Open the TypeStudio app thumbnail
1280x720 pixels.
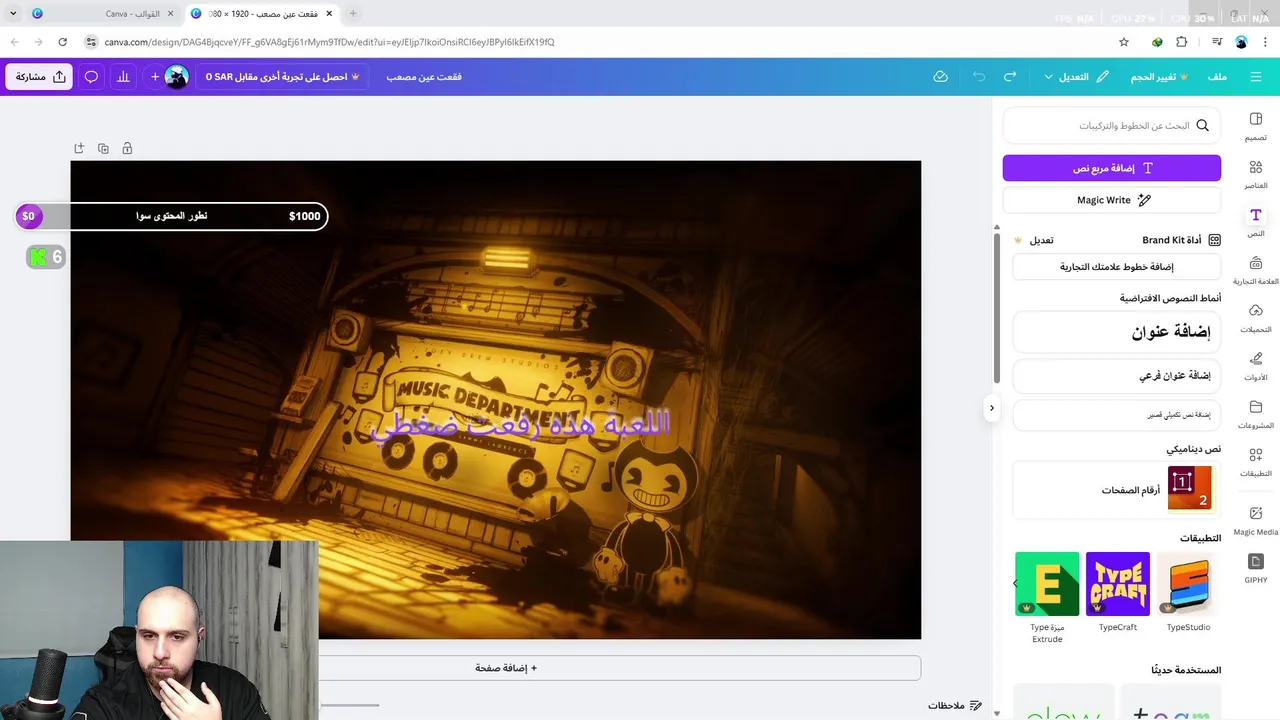click(1189, 584)
